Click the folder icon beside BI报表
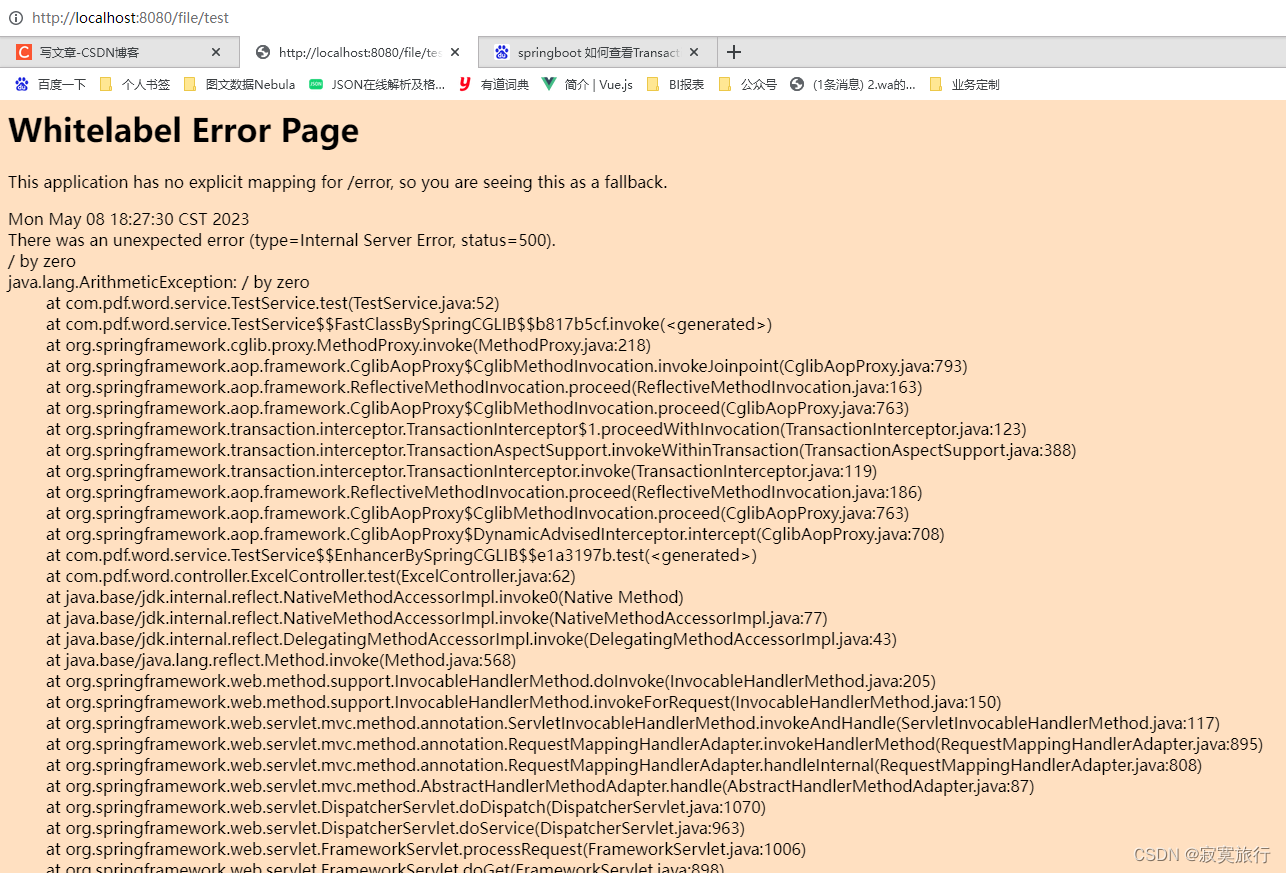Viewport: 1286px width, 873px height. tap(653, 85)
